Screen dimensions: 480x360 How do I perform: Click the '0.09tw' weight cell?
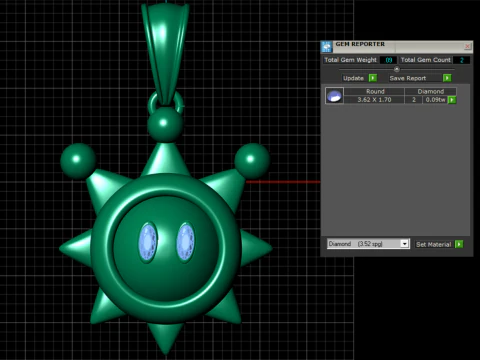[435, 100]
